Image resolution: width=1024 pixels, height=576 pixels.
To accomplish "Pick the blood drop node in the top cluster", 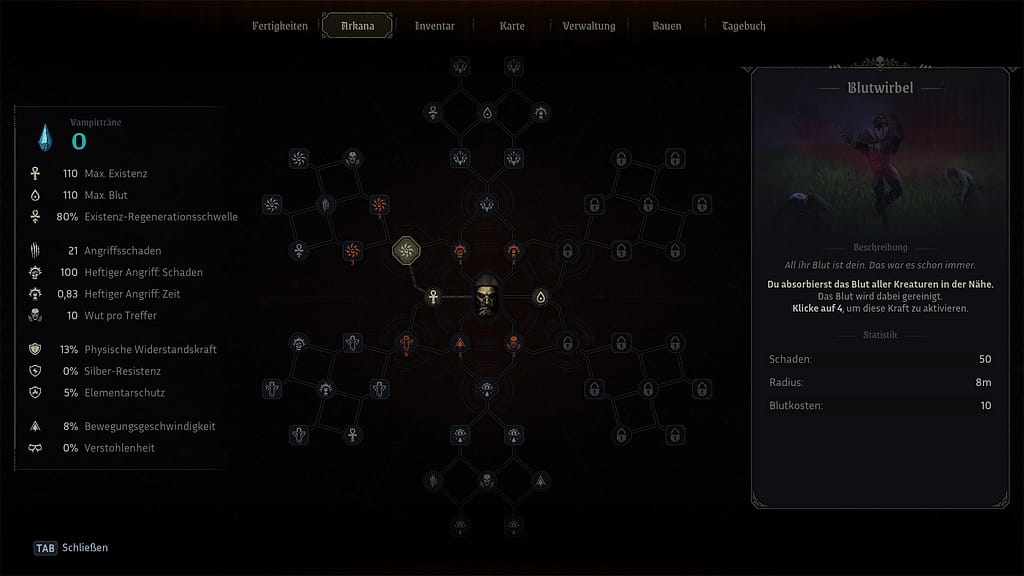I will pos(487,113).
